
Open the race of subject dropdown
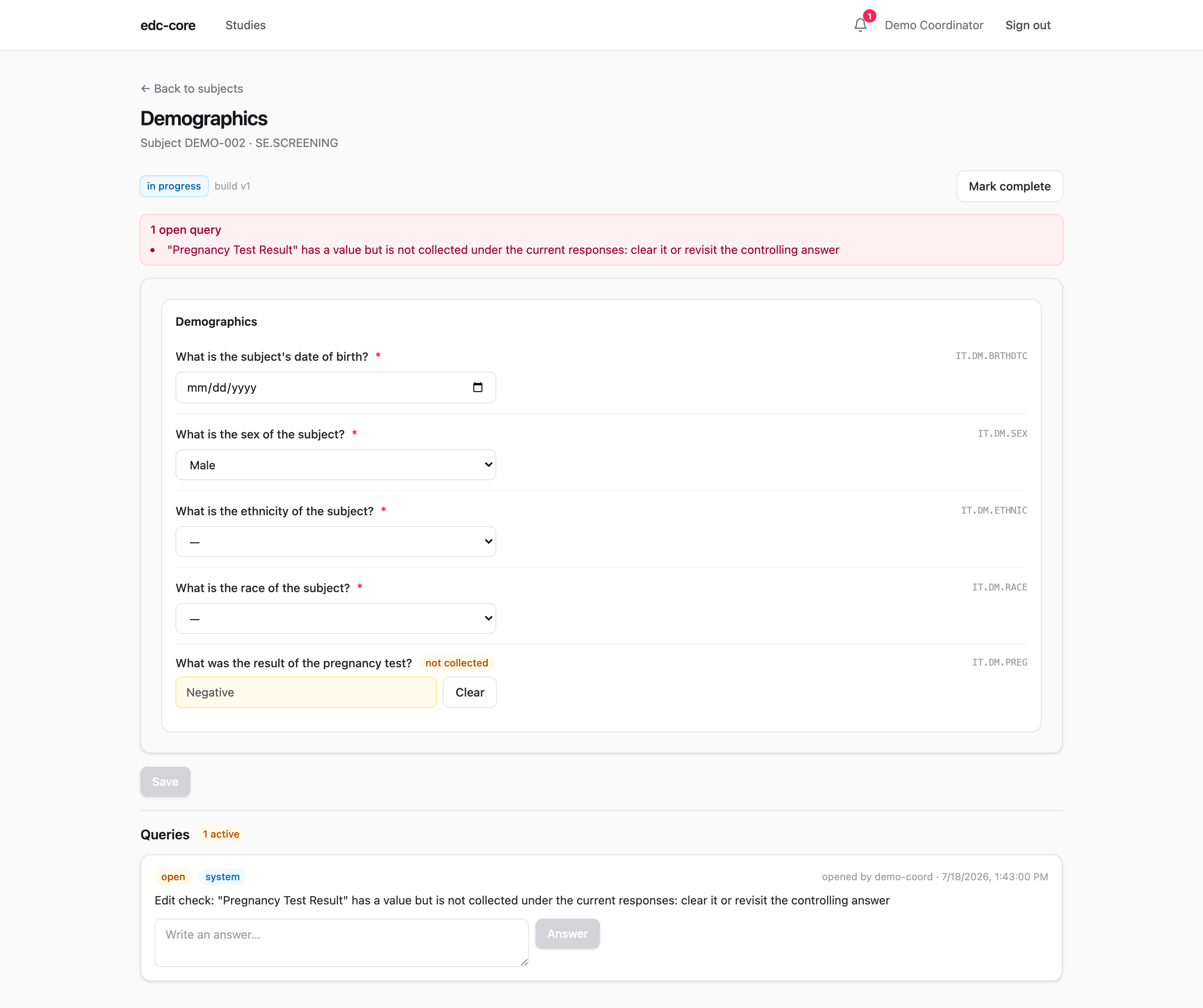click(x=336, y=618)
